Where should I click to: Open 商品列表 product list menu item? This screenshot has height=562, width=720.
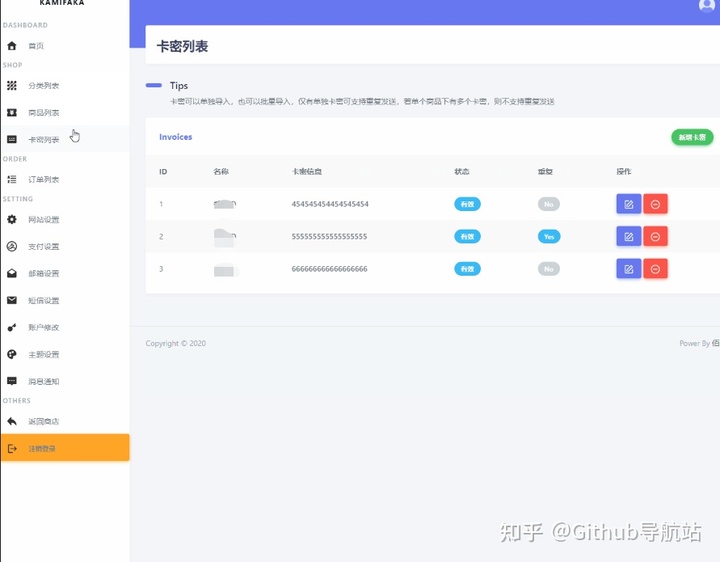click(x=44, y=112)
